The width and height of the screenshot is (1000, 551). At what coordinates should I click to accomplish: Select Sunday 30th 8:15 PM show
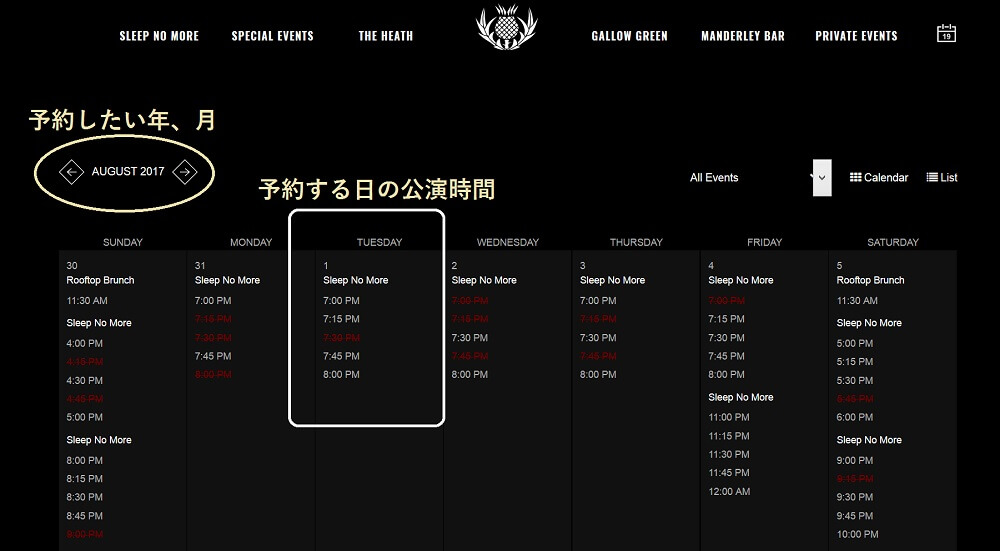click(x=84, y=478)
